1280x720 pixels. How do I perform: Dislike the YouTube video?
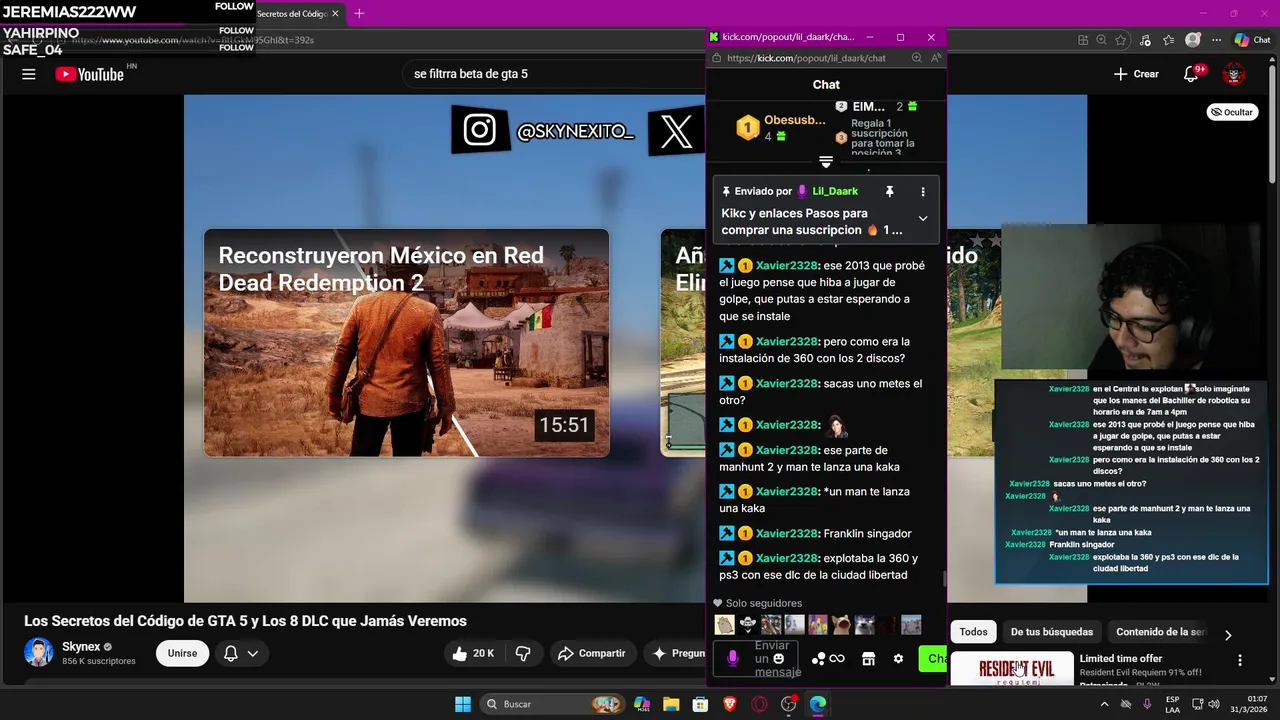point(523,653)
